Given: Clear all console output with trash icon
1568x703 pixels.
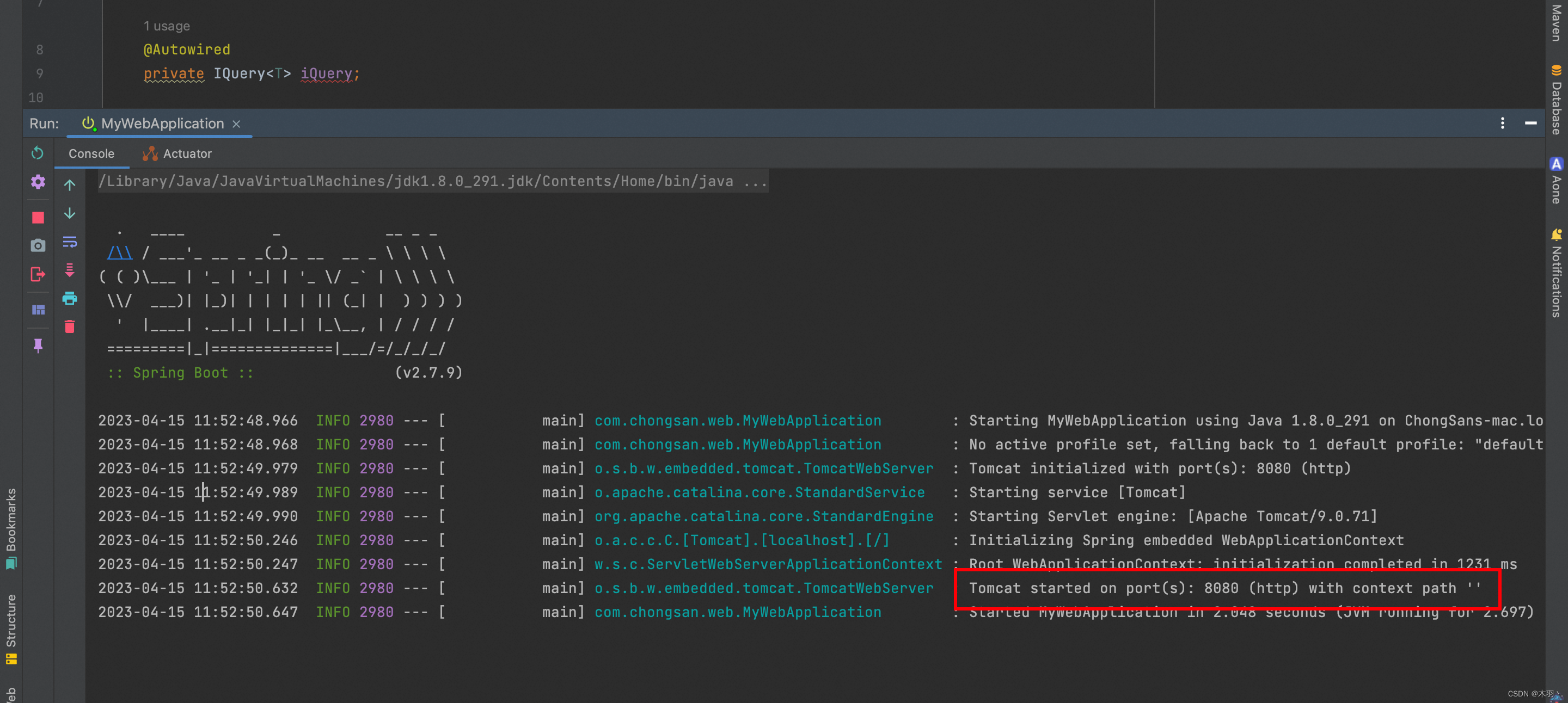Looking at the screenshot, I should (x=70, y=326).
